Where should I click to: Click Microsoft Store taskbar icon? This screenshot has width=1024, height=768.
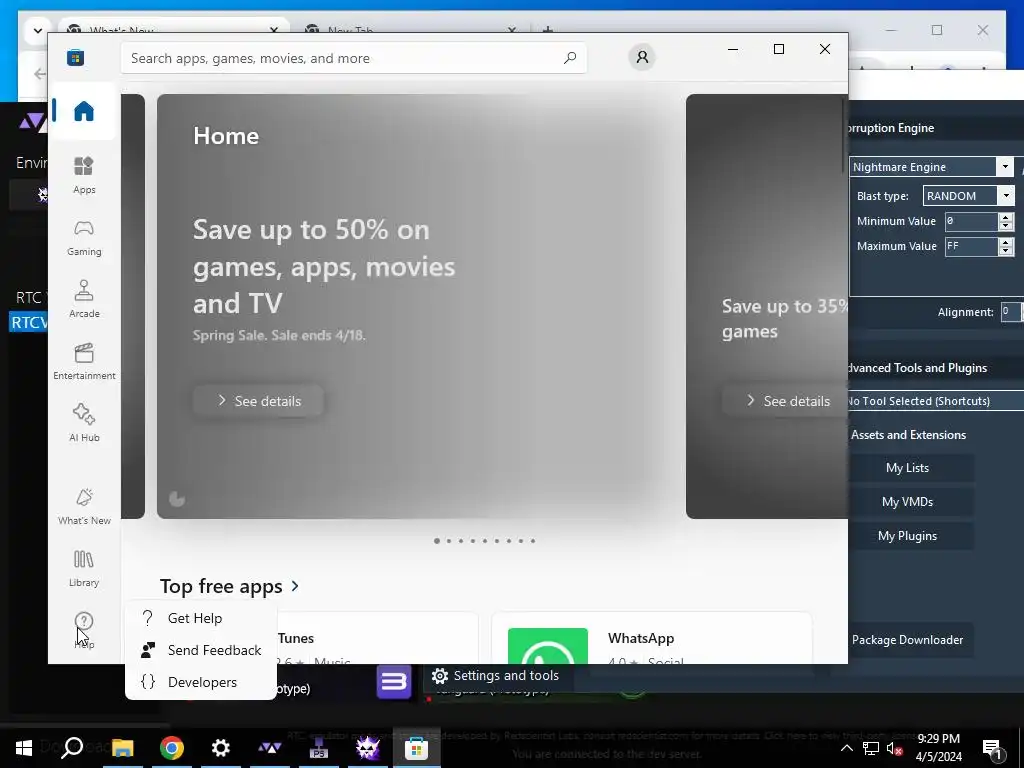click(416, 748)
